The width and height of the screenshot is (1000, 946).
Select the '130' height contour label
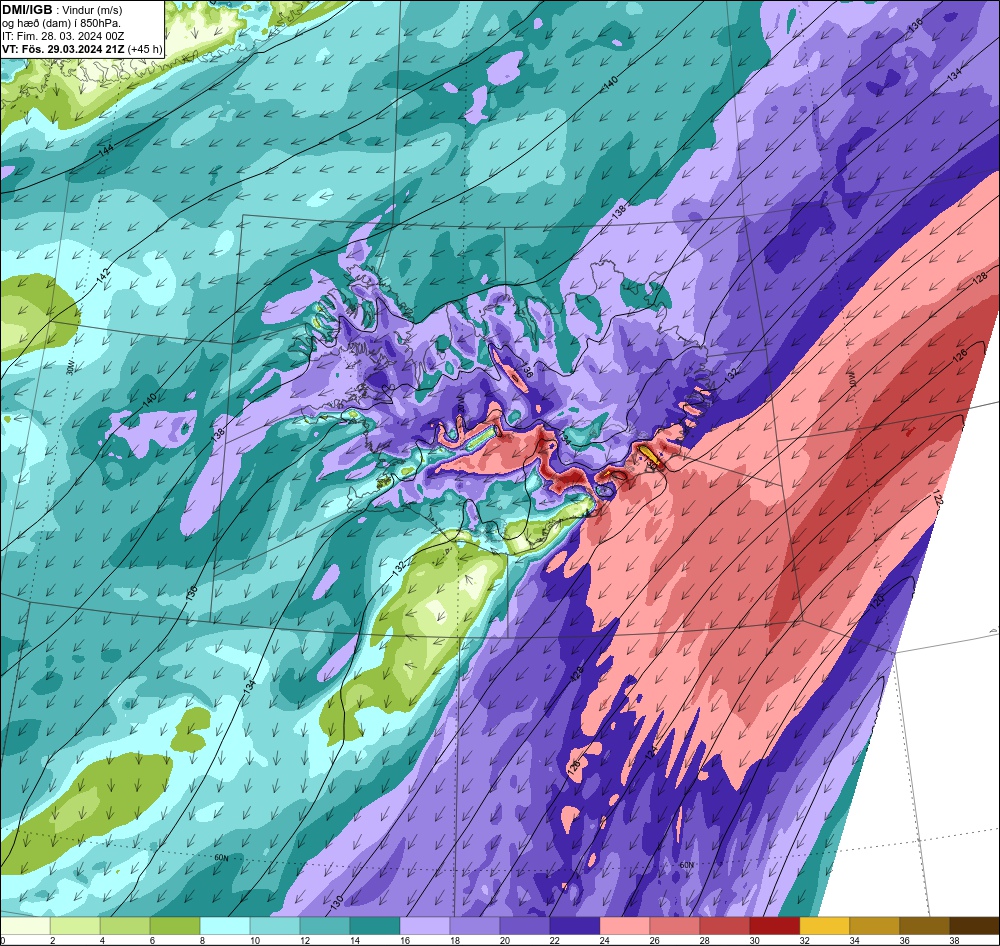point(337,902)
